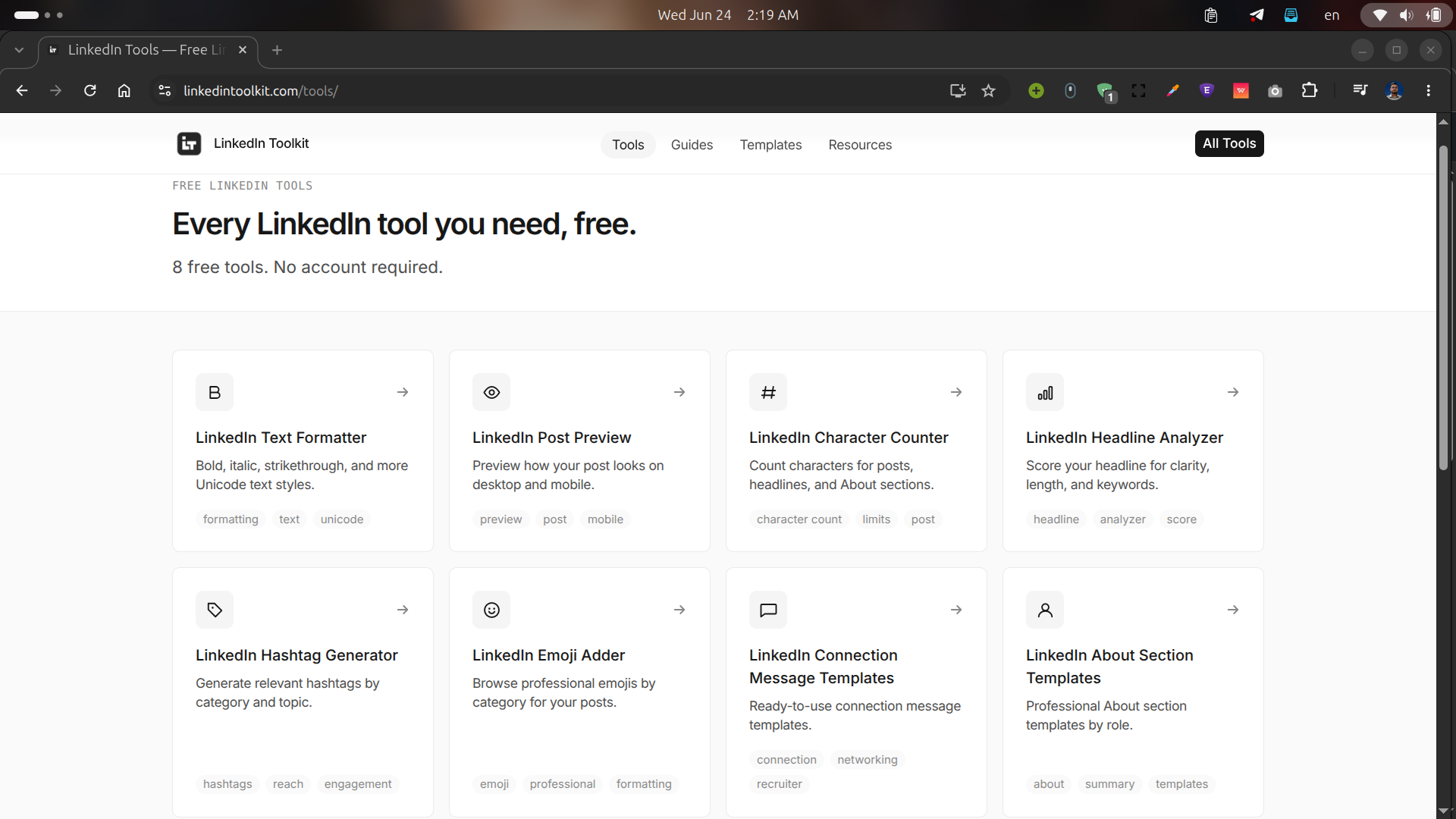Viewport: 1456px width, 819px height.
Task: Click the hash icon on Character Counter card
Action: tap(768, 392)
